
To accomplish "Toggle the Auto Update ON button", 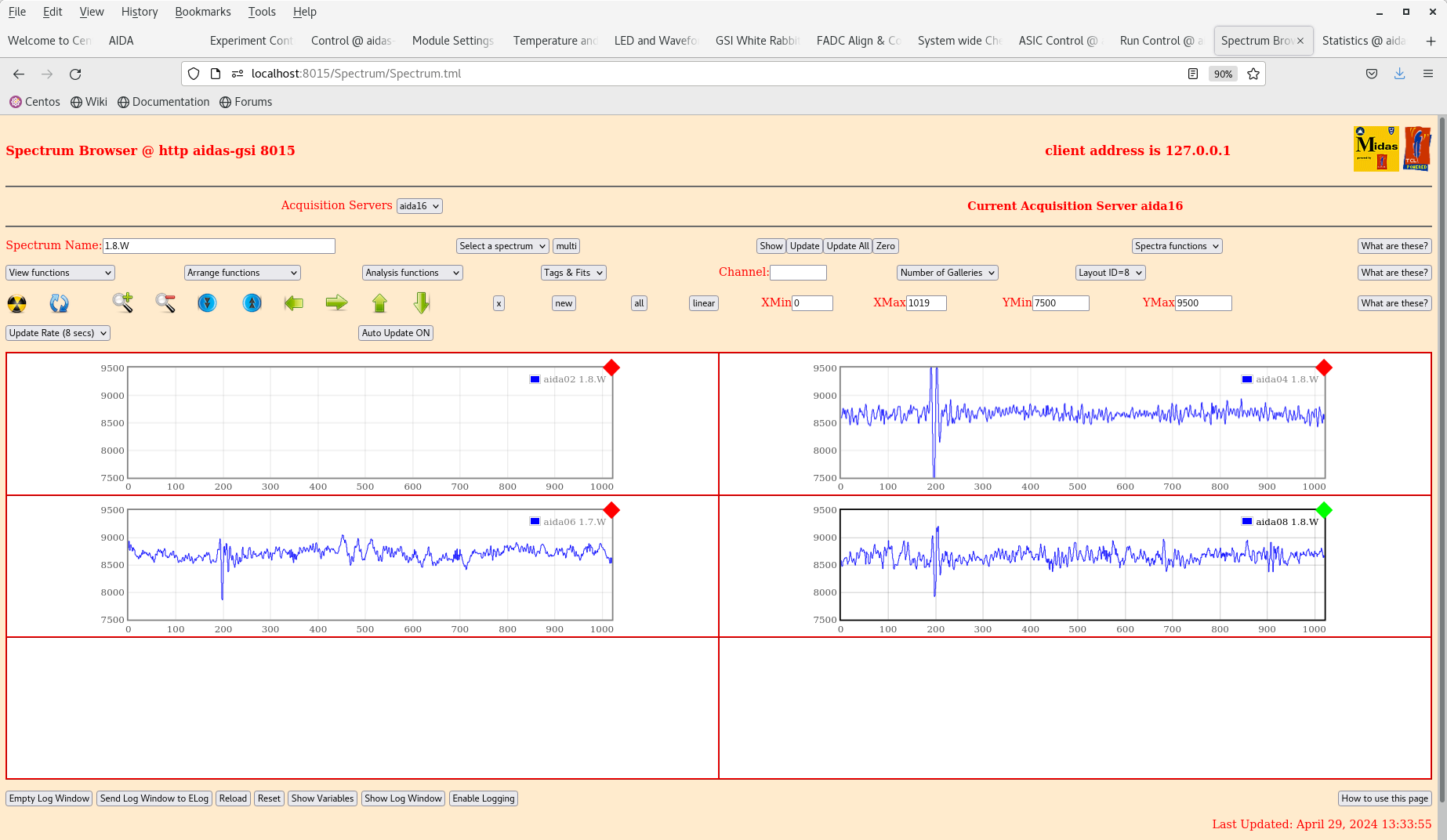I will click(x=396, y=333).
